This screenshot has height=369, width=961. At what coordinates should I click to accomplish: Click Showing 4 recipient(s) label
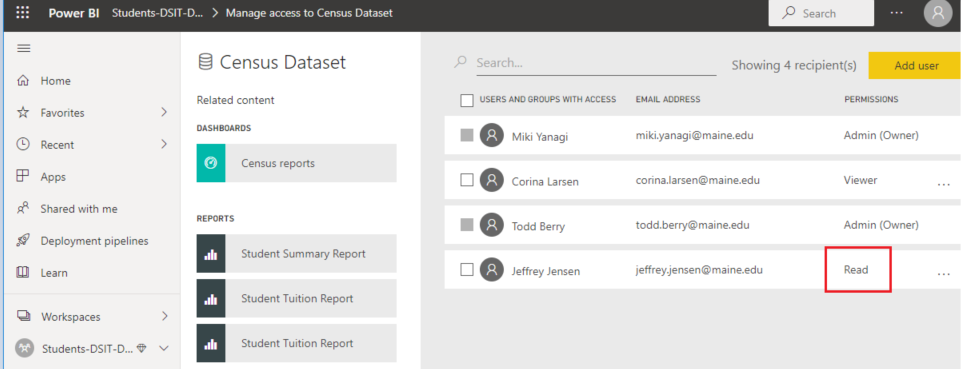tap(794, 66)
